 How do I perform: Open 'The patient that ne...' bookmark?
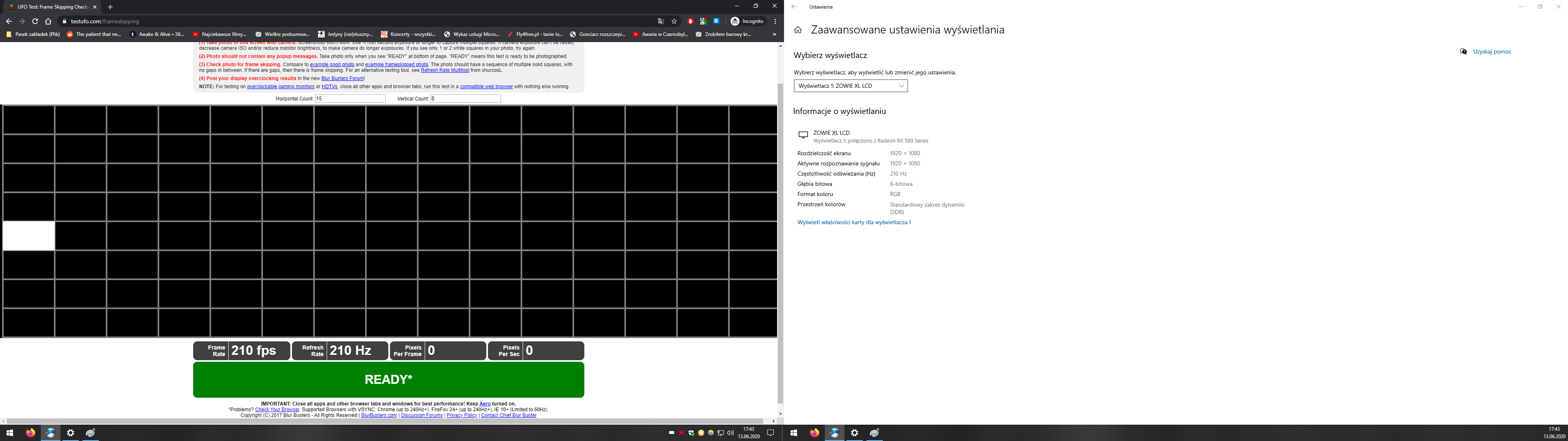click(94, 35)
